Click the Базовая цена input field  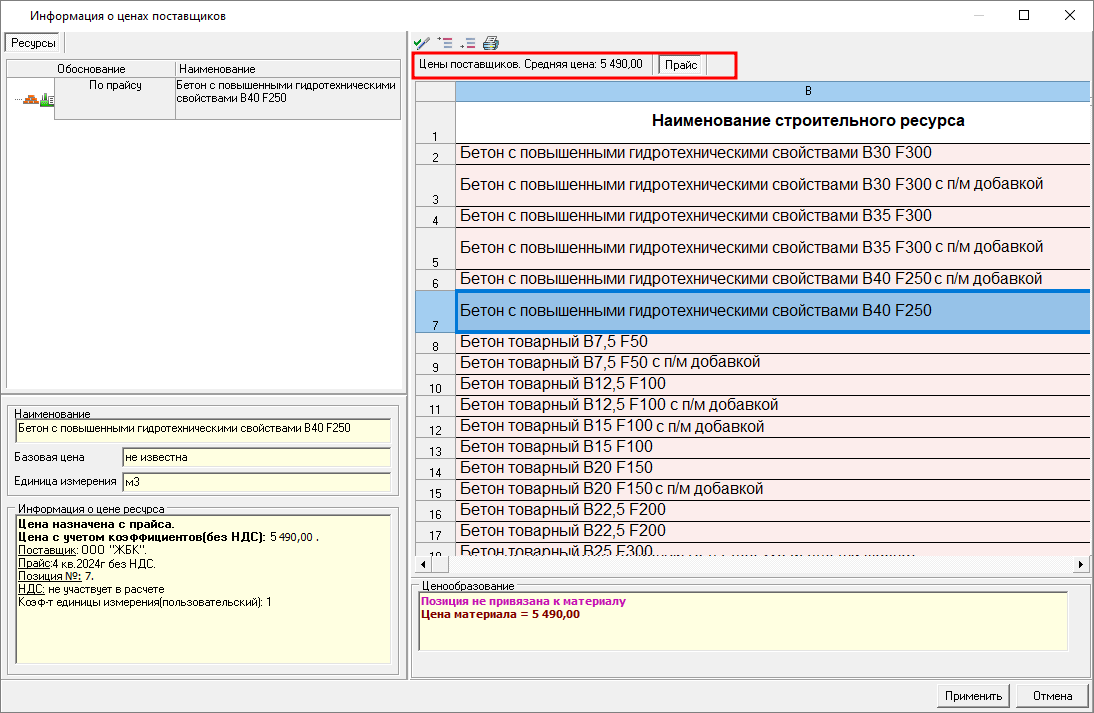(x=256, y=457)
